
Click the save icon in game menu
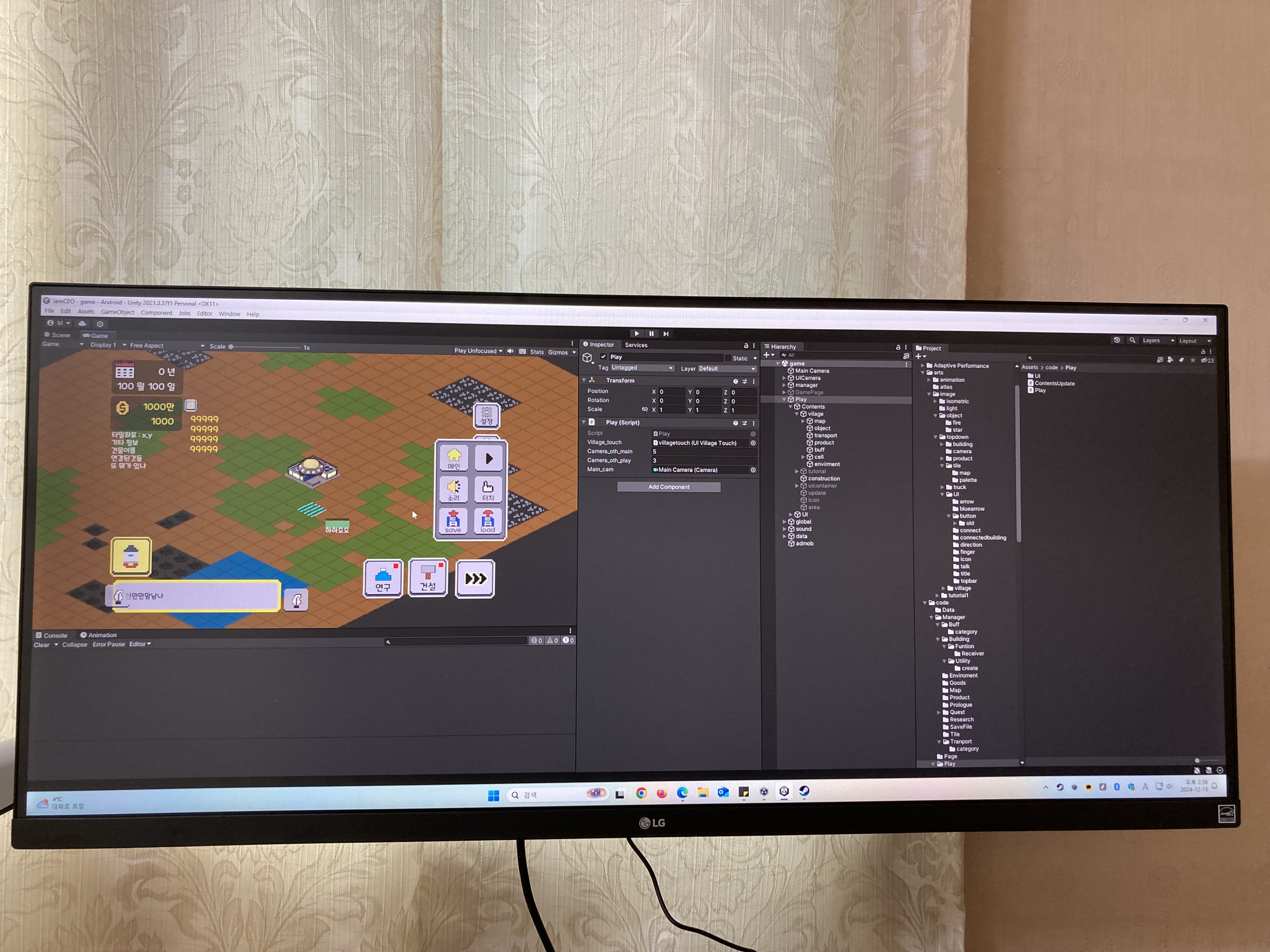pyautogui.click(x=453, y=521)
